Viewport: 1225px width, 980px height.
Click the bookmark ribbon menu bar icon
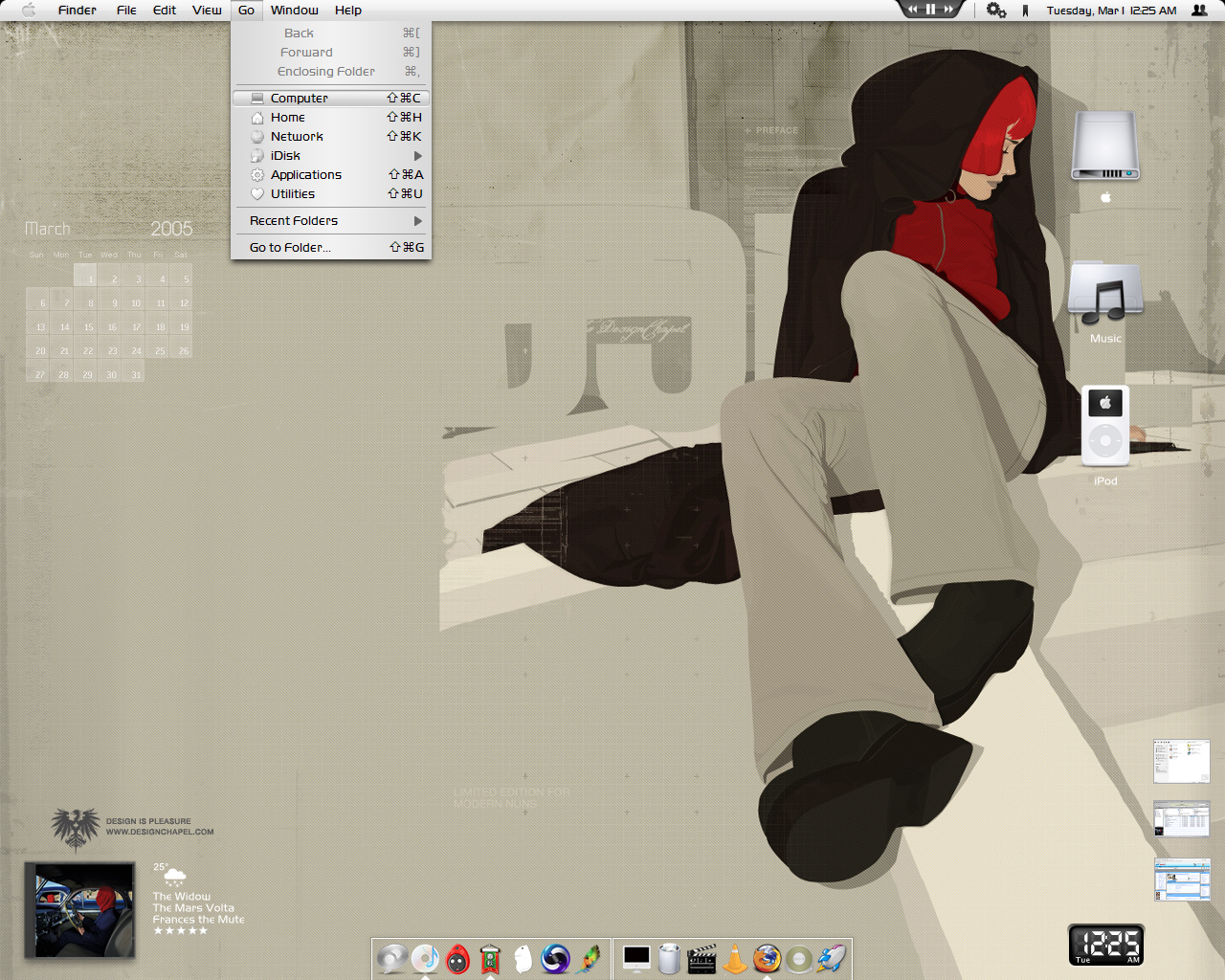pos(1025,11)
